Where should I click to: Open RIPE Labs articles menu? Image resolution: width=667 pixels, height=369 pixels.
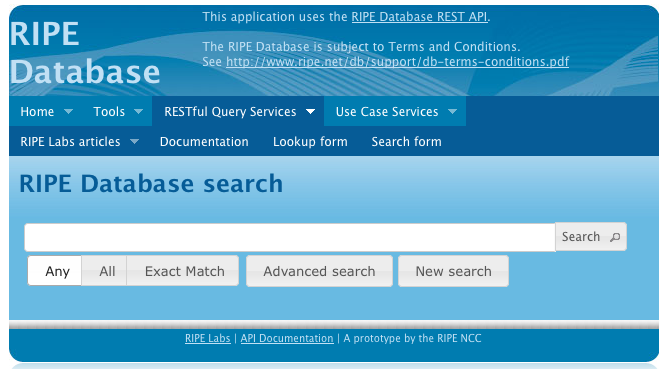(x=70, y=141)
